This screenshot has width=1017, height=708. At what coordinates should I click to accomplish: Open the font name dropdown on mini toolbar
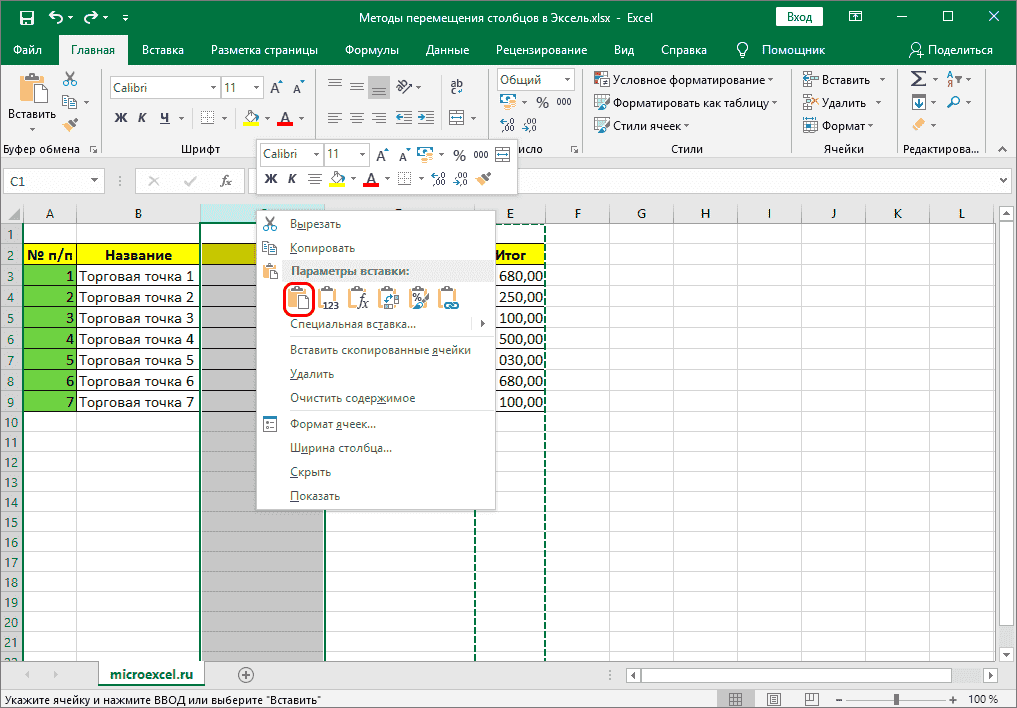point(316,154)
